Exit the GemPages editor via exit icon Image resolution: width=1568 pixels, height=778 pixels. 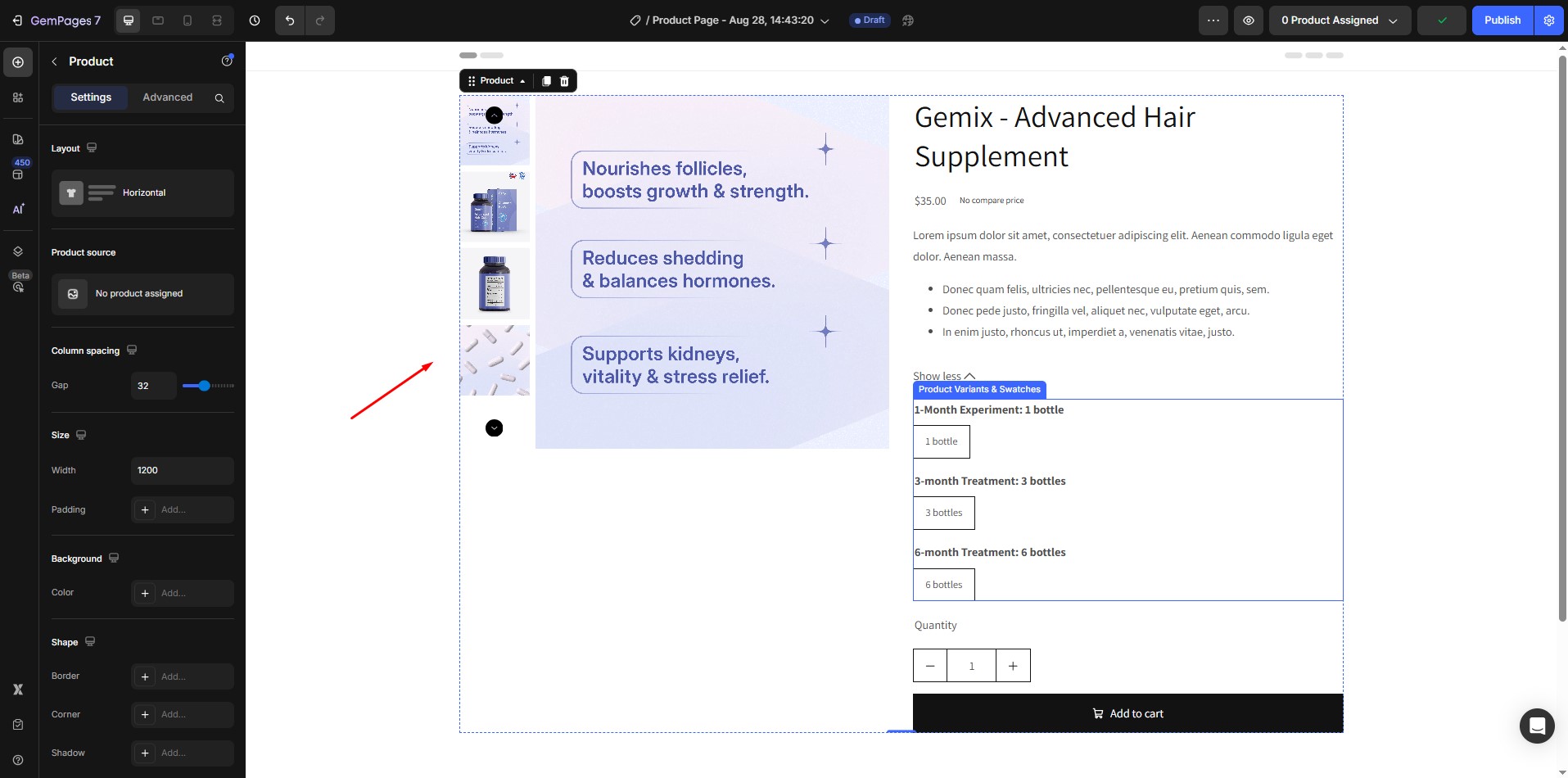(x=17, y=20)
